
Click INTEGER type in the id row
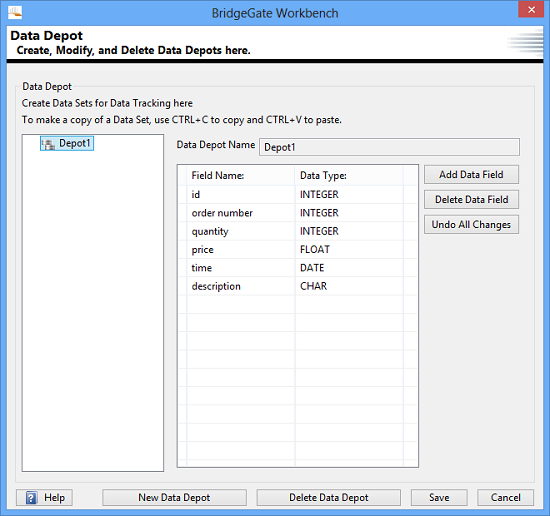point(349,194)
